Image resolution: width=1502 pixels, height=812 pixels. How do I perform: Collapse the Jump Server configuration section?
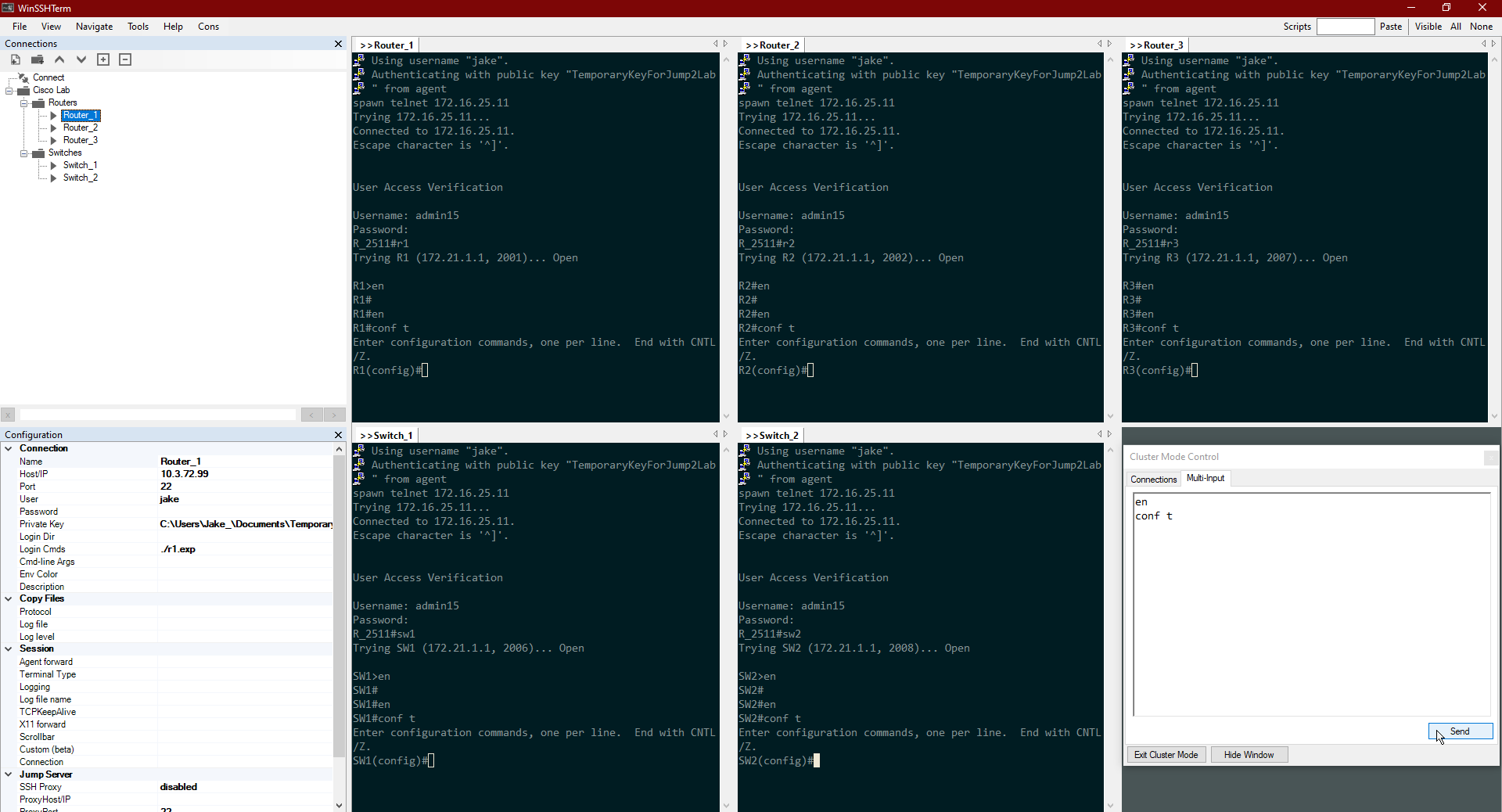9,774
